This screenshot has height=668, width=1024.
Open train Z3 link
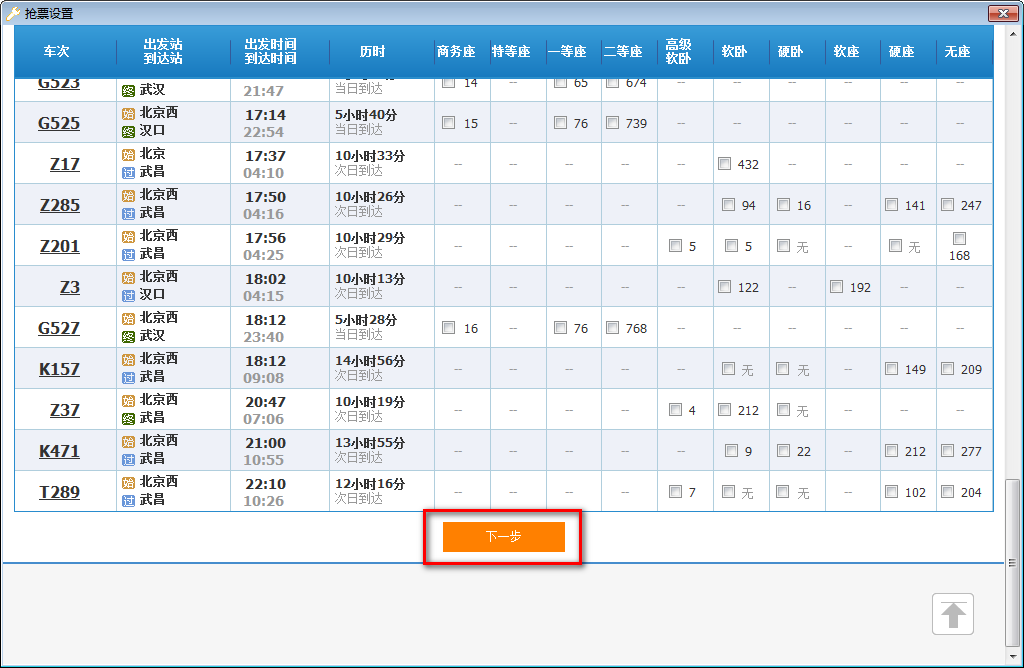(69, 287)
